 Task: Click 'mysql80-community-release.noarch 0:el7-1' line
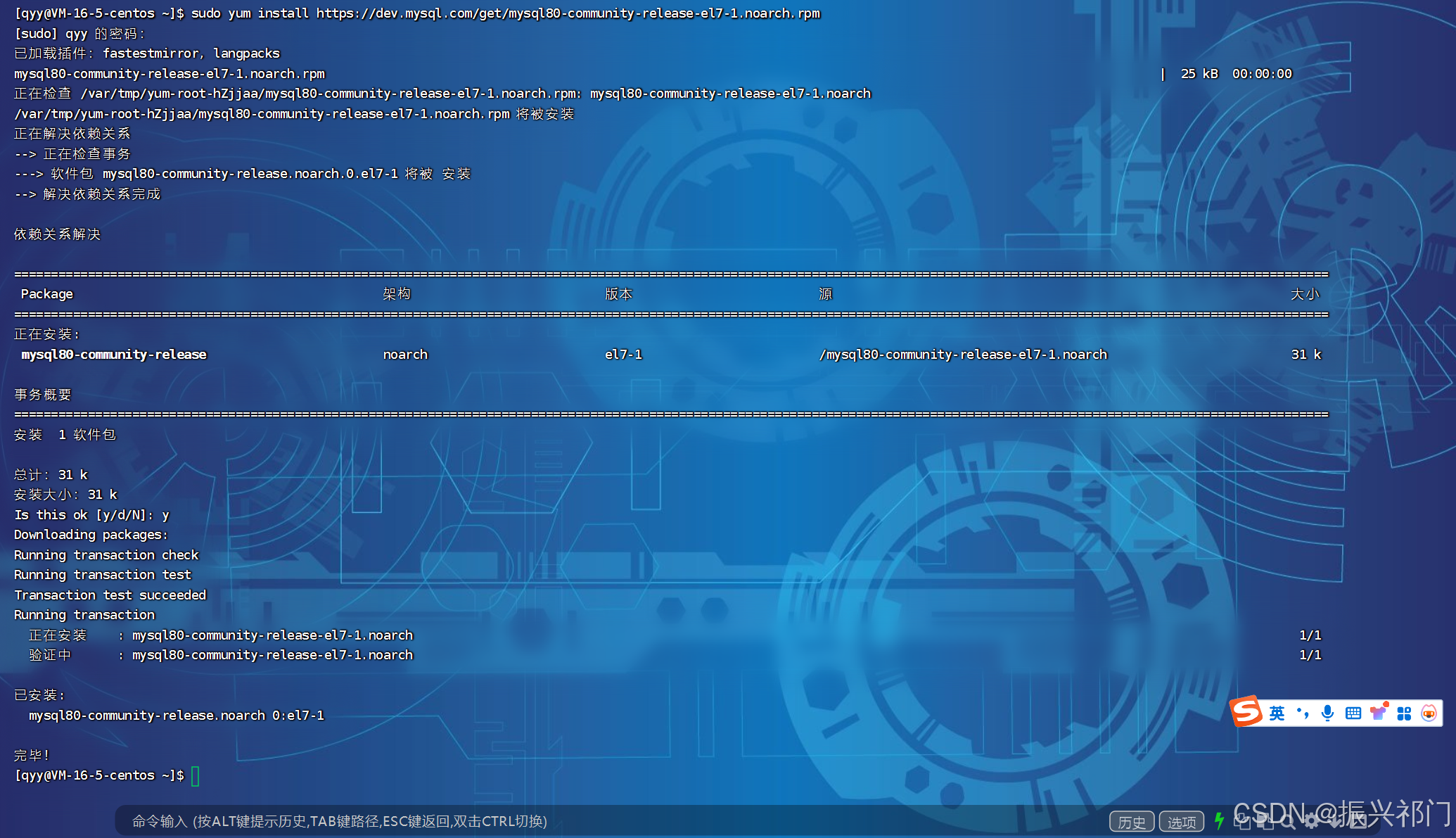176,716
